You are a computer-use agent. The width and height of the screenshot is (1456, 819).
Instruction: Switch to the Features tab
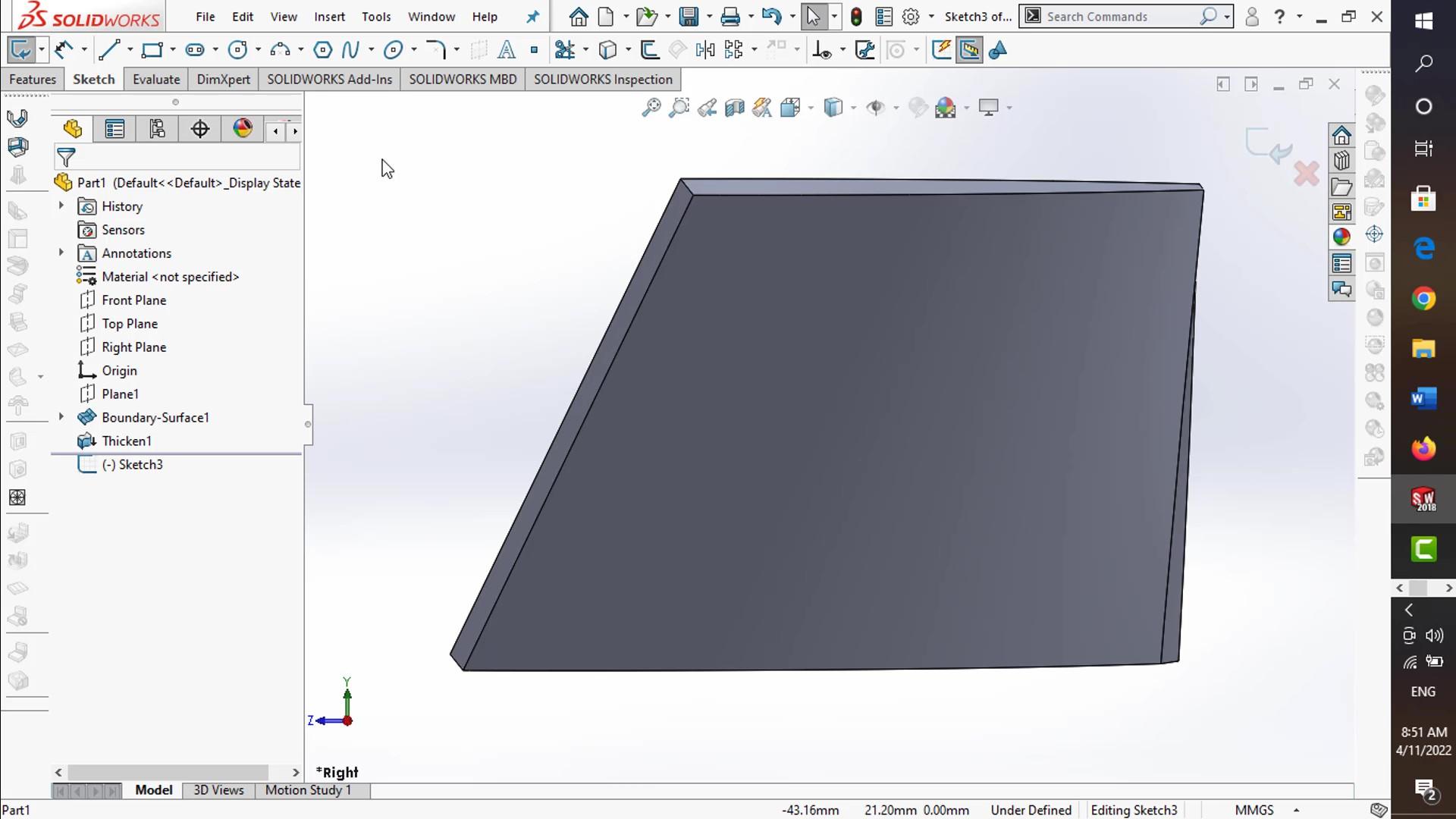tap(32, 80)
